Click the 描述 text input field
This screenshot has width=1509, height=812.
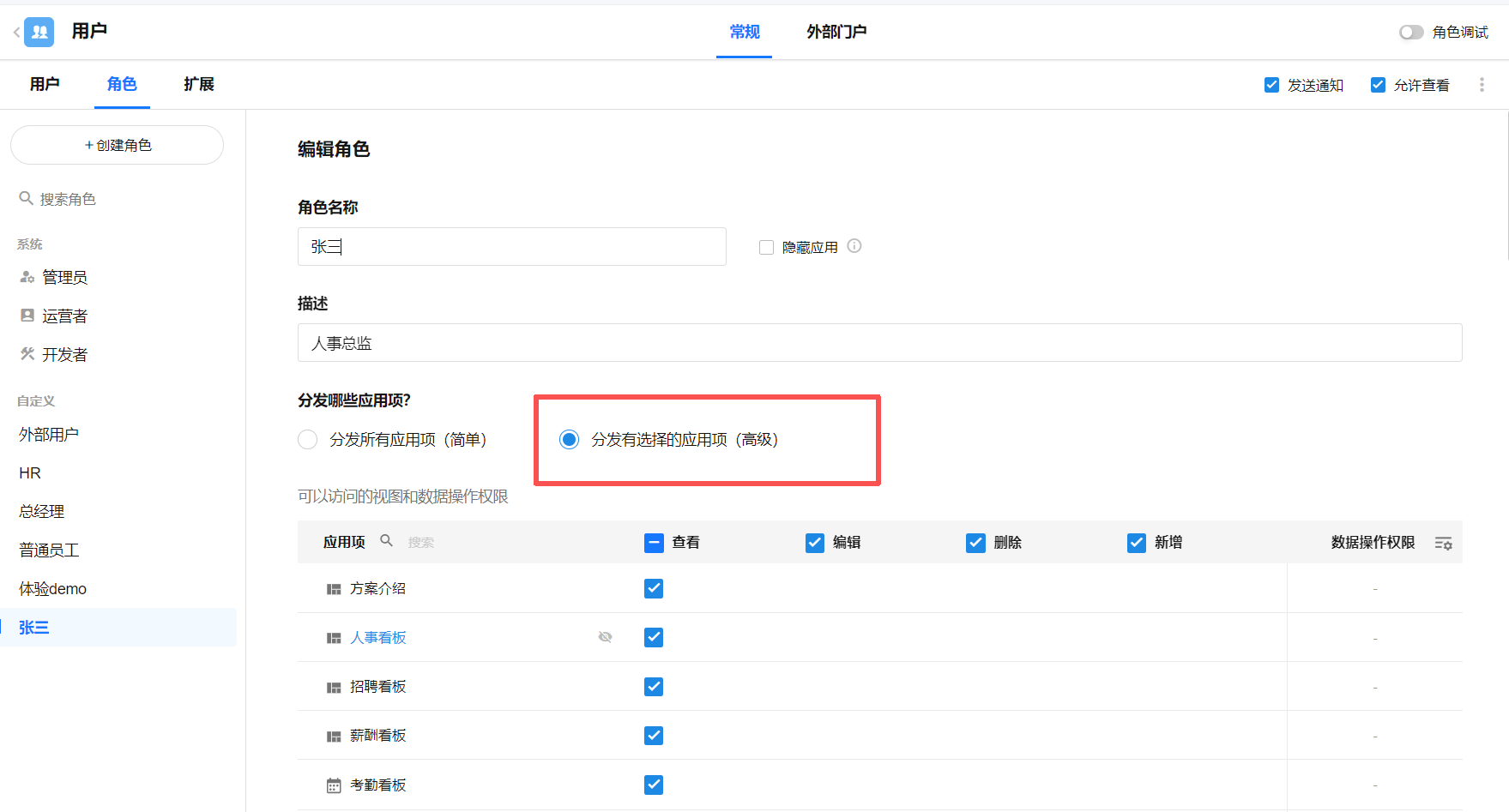pyautogui.click(x=879, y=343)
